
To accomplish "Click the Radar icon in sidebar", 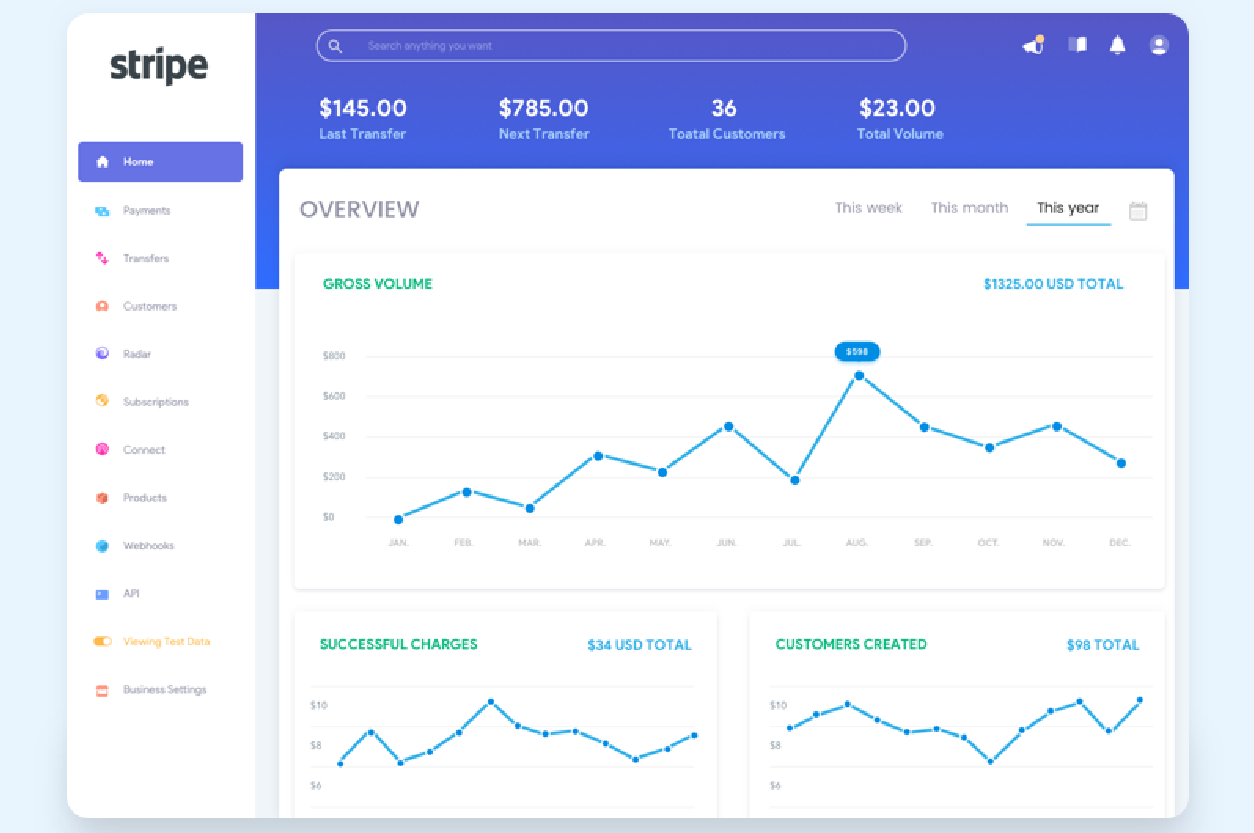I will click(x=102, y=354).
